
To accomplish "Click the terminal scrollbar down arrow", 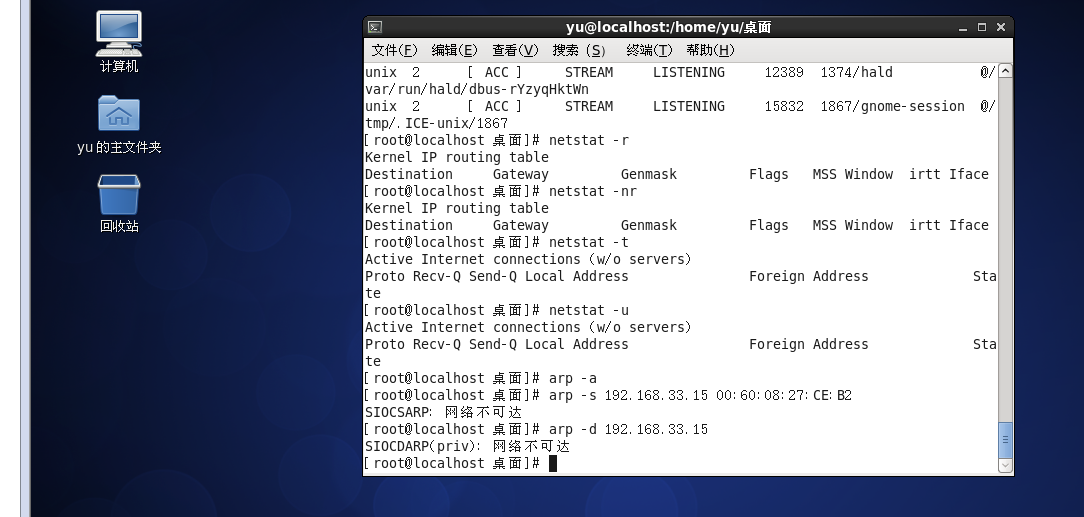I will [1006, 466].
